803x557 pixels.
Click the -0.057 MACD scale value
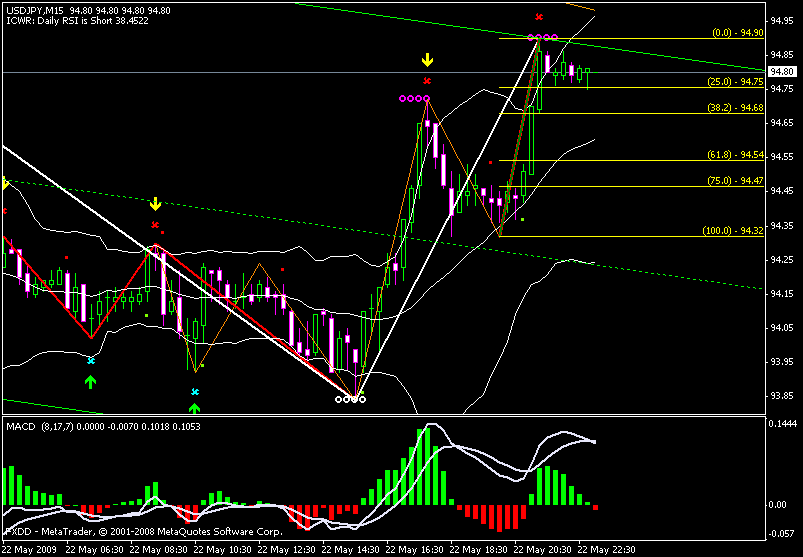781,534
